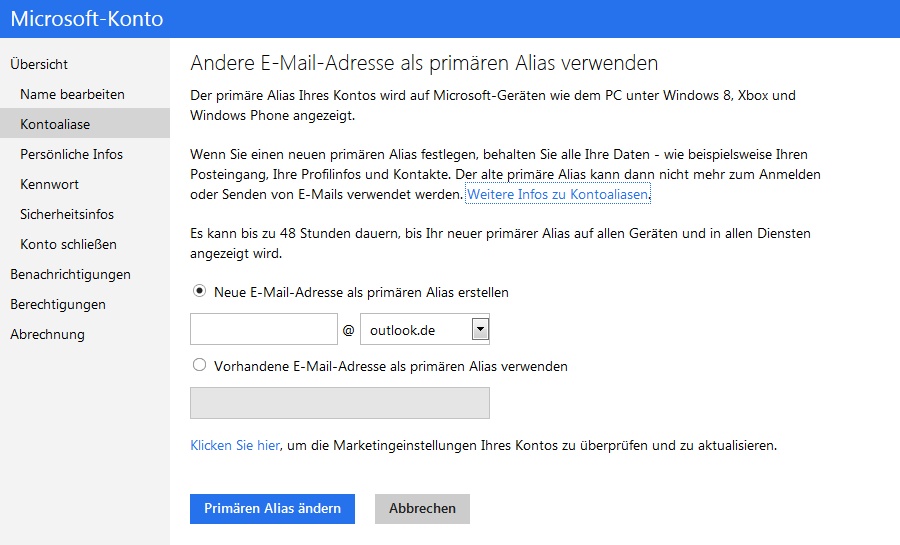Go to Name bearbeiten in sidebar

[x=72, y=94]
